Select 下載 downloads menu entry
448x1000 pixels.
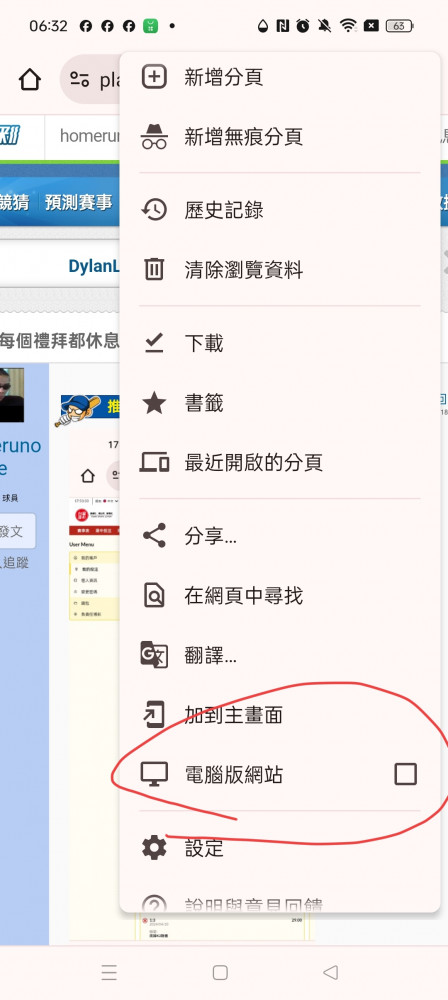[280, 343]
